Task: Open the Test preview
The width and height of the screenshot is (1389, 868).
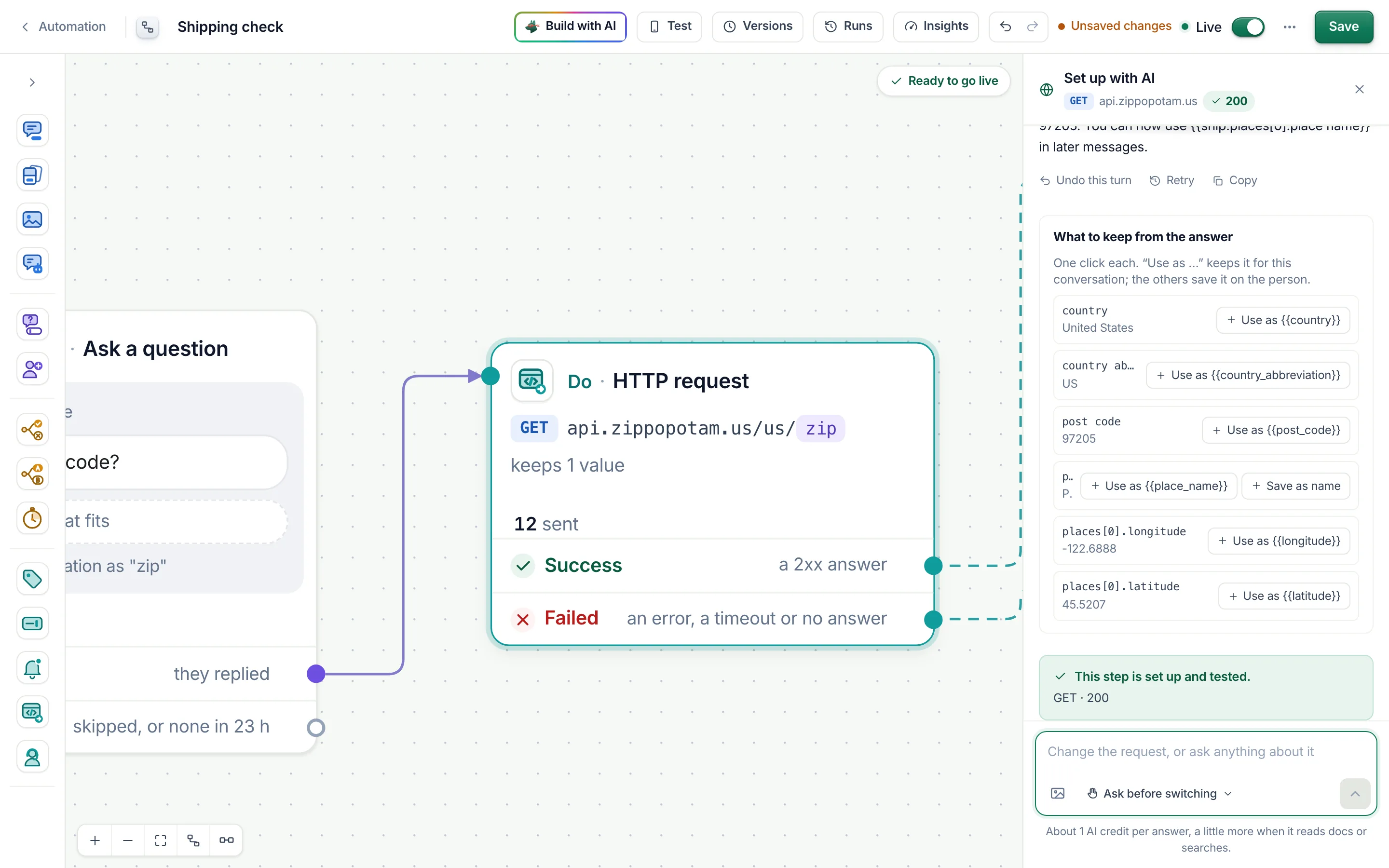Action: [x=669, y=27]
